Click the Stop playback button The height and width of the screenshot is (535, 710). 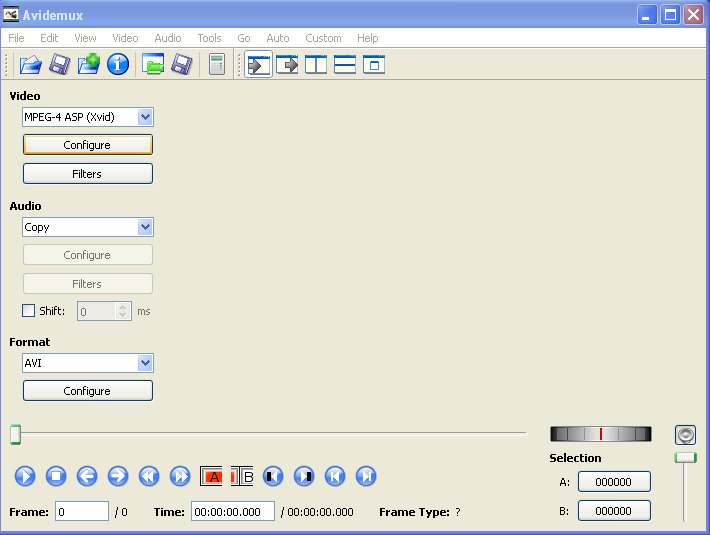click(56, 476)
